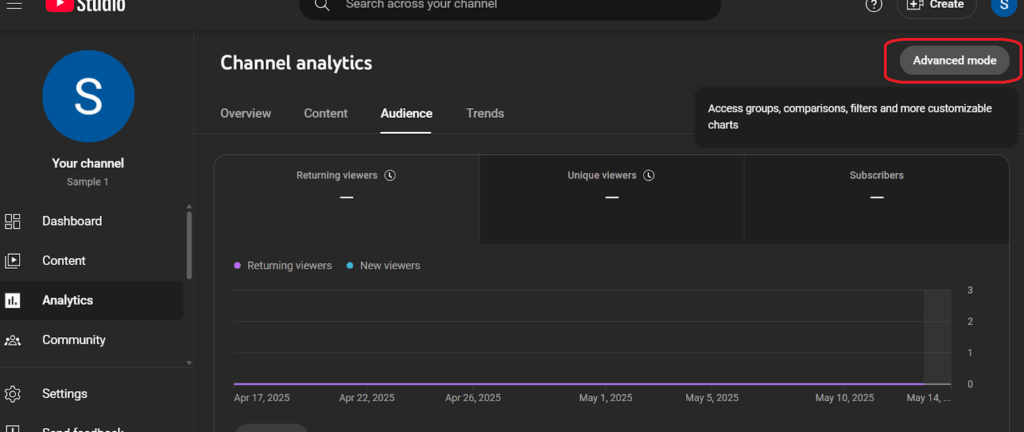Click the Content video icon in sidebar
This screenshot has height=432, width=1024.
[13, 261]
